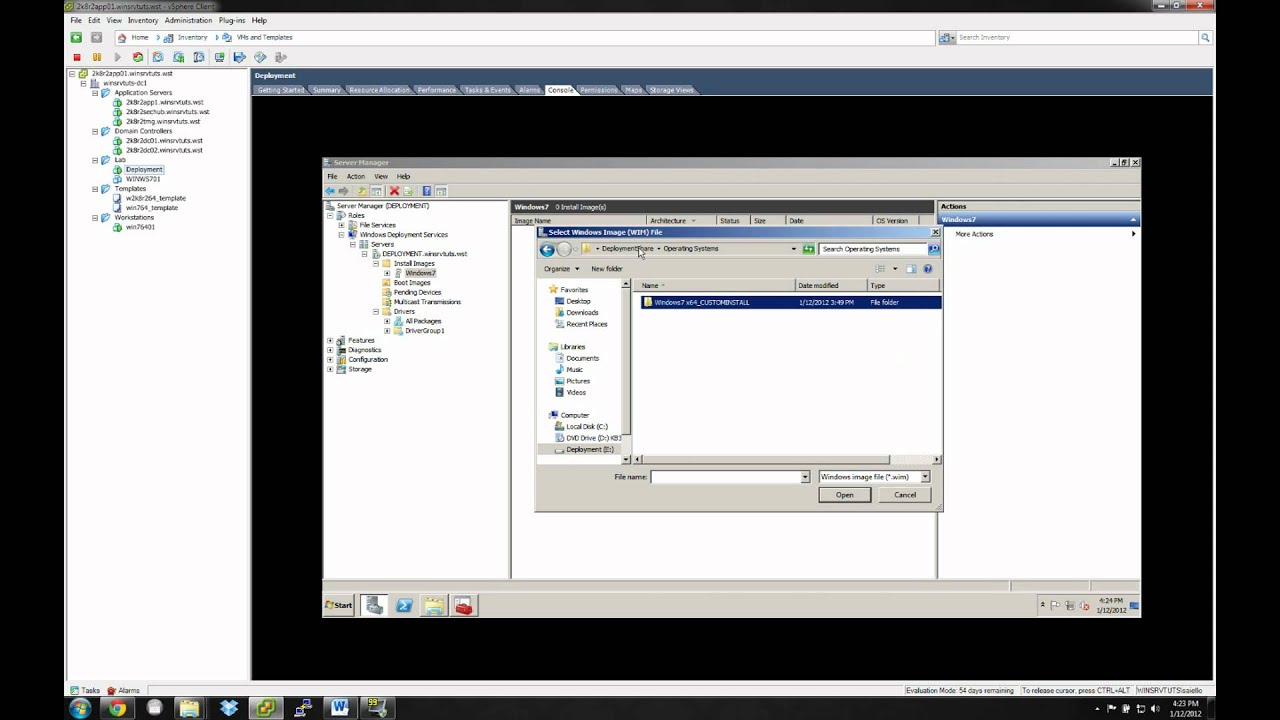Open the change view dropdown arrow in file dialog
The height and width of the screenshot is (720, 1280).
point(895,269)
